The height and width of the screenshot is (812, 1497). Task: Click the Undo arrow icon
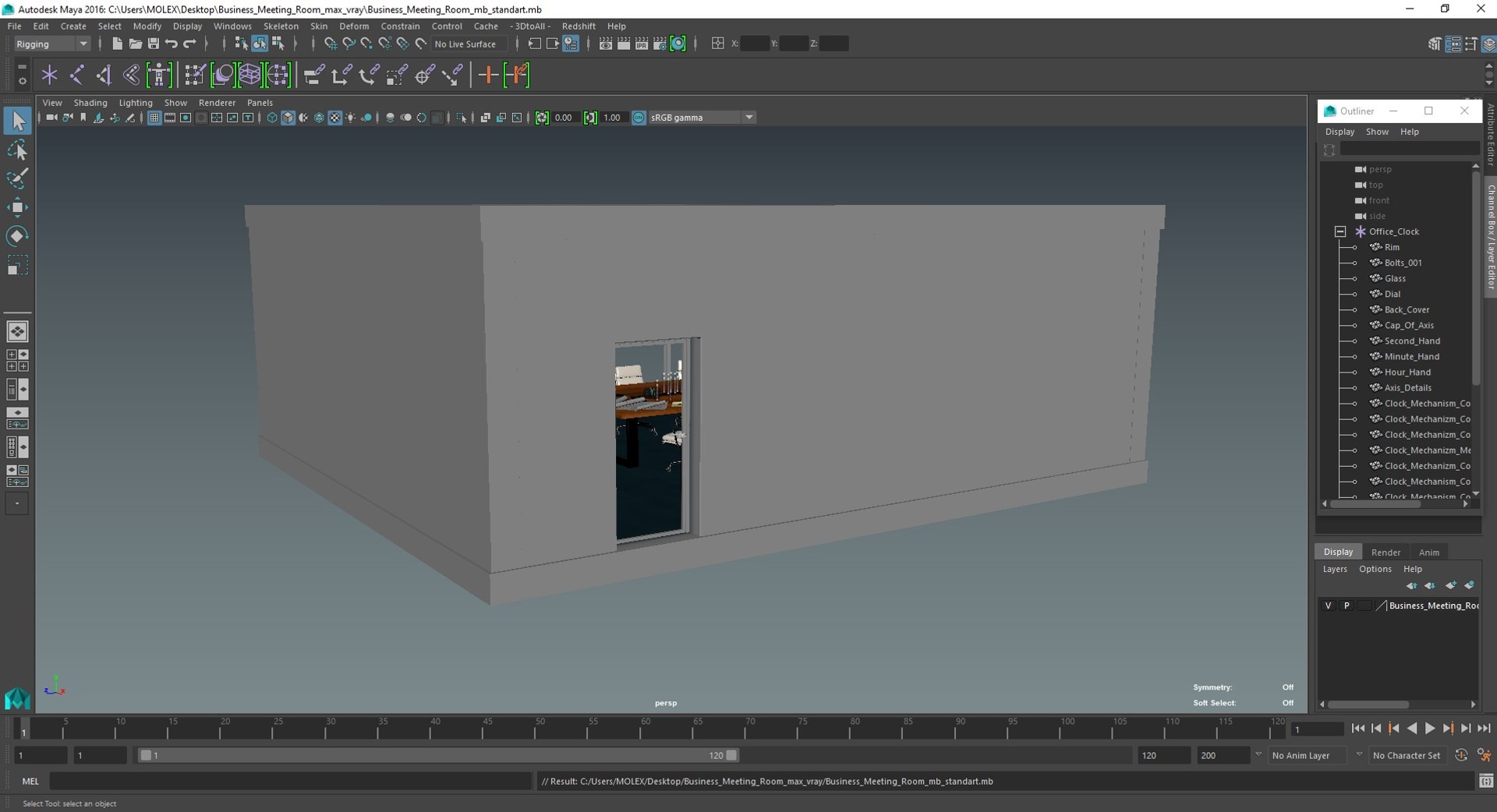[172, 44]
